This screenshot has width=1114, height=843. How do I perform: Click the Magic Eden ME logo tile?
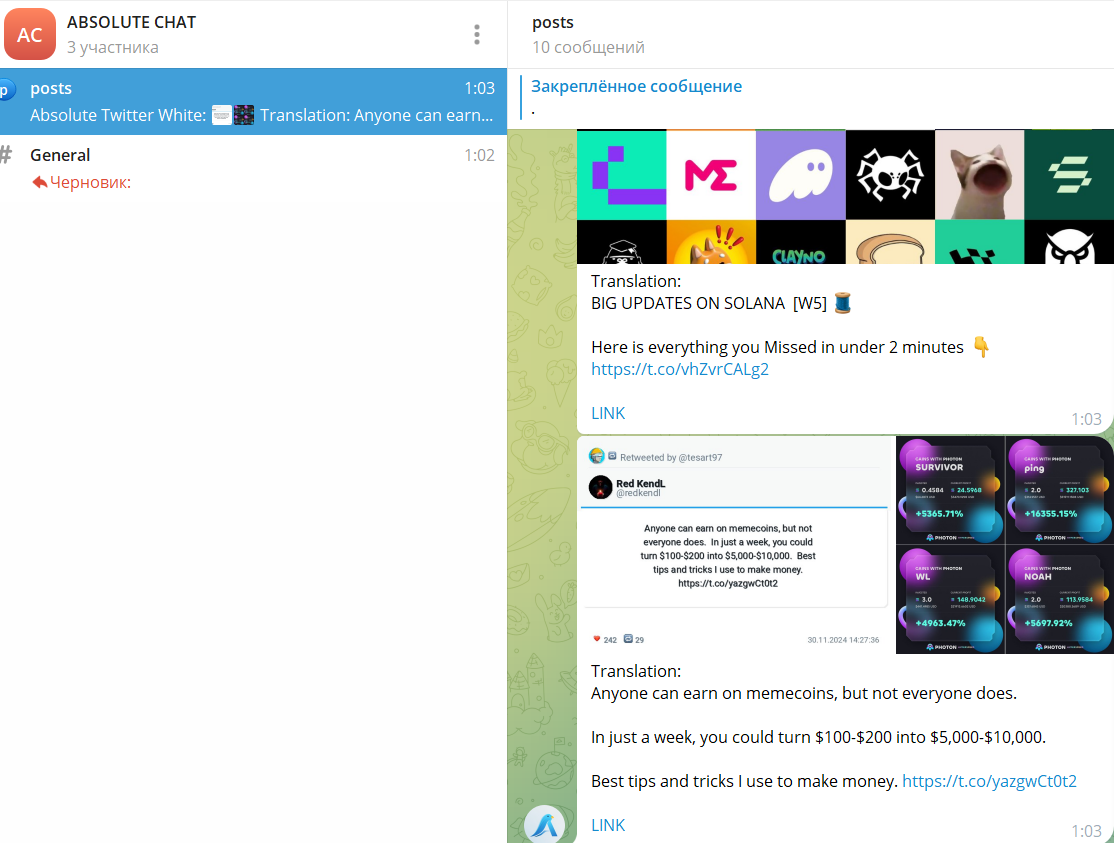tap(711, 175)
